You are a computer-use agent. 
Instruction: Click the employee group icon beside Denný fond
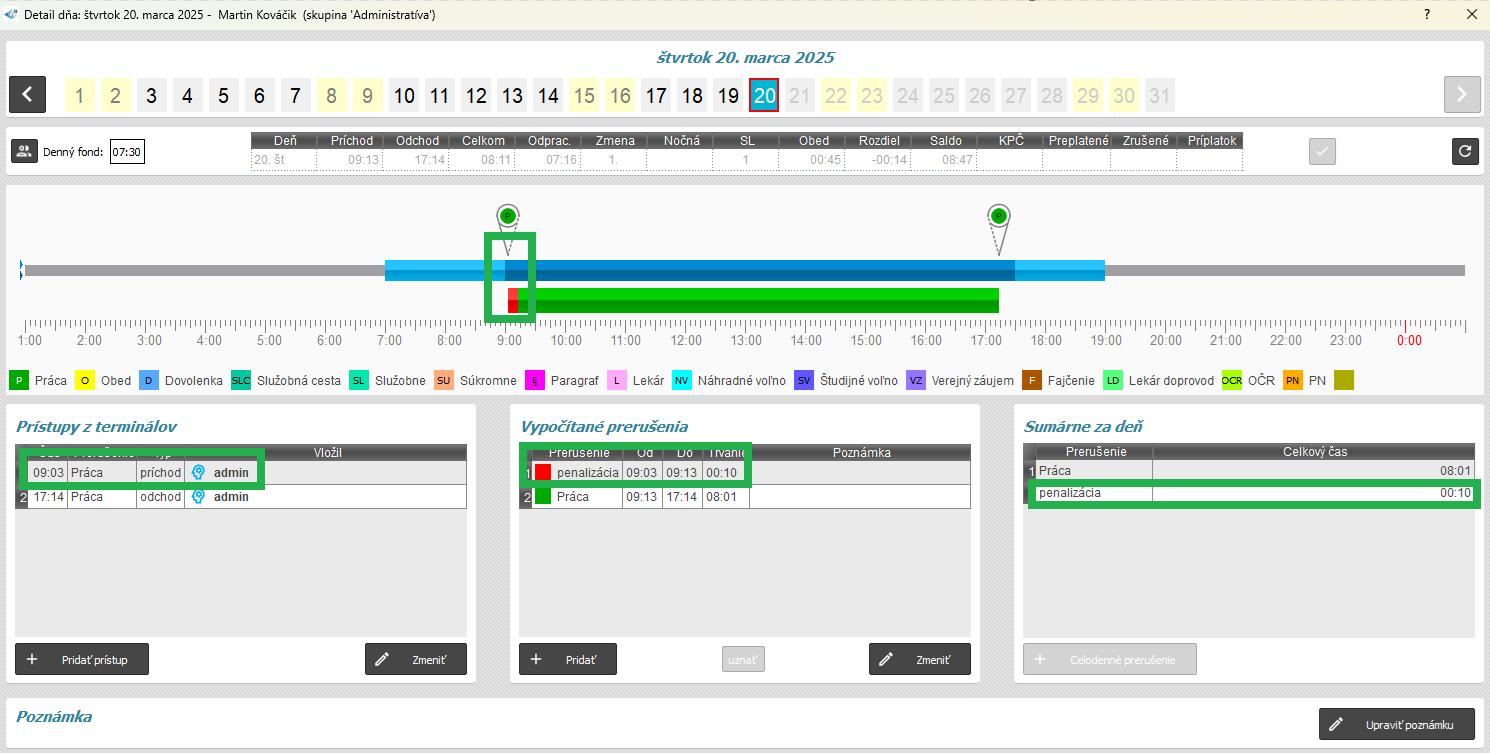24,152
